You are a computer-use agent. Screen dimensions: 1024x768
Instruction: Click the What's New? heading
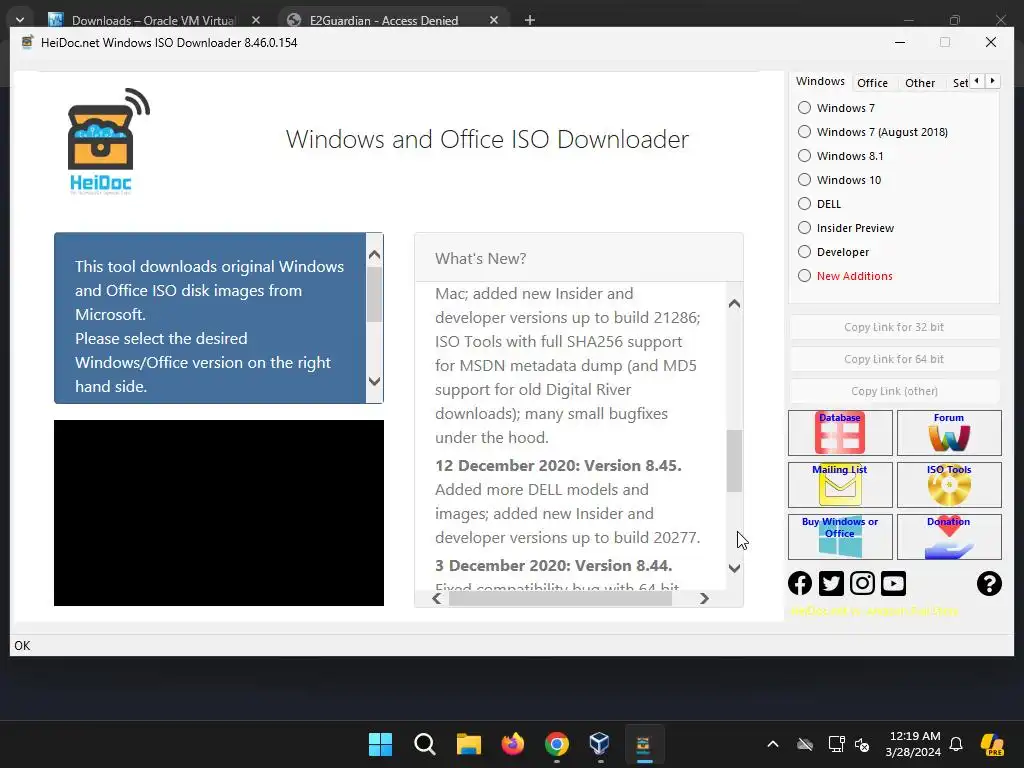pos(481,259)
